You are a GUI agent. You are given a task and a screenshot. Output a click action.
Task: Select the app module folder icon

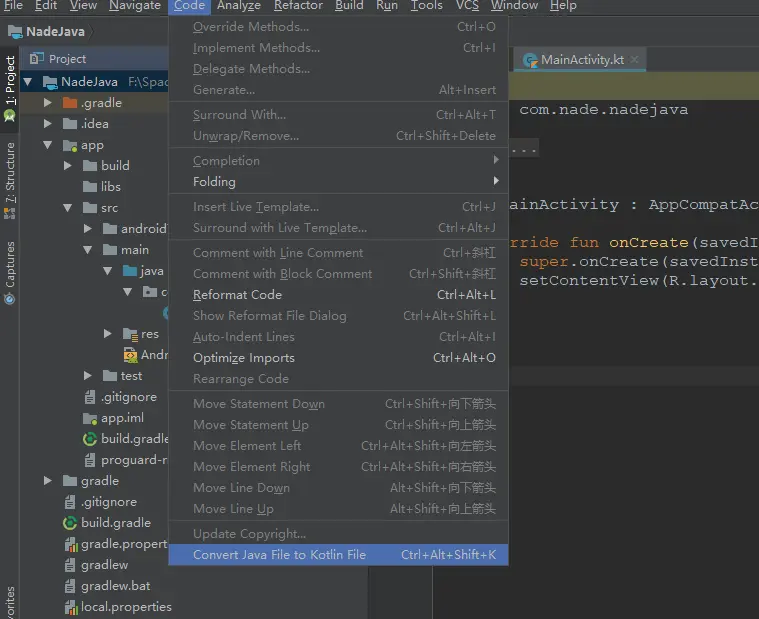coord(70,145)
